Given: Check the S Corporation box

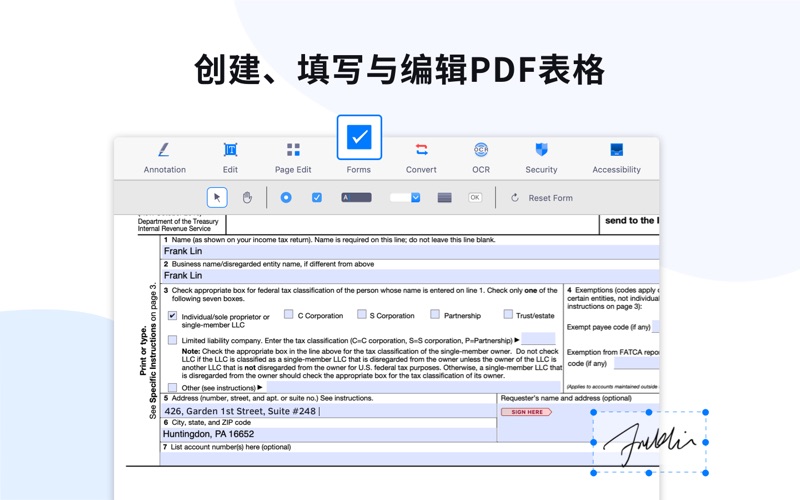Looking at the screenshot, I should 362,314.
